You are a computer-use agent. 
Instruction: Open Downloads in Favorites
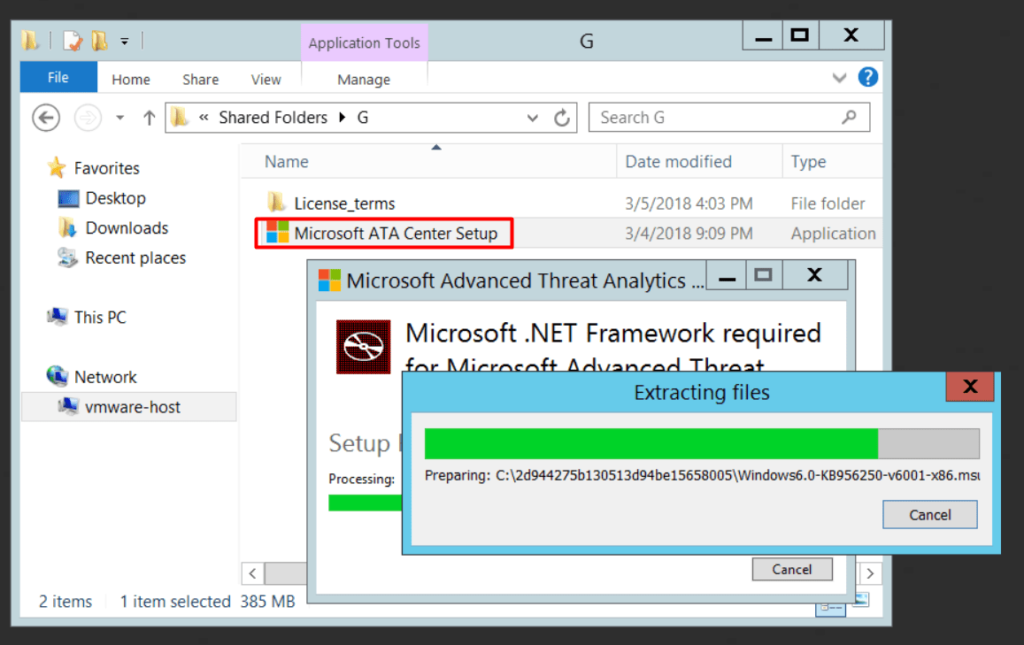click(x=127, y=228)
